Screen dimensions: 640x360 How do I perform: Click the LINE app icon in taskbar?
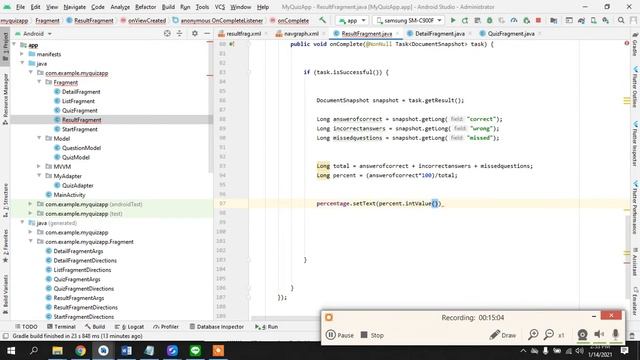[x=195, y=351]
